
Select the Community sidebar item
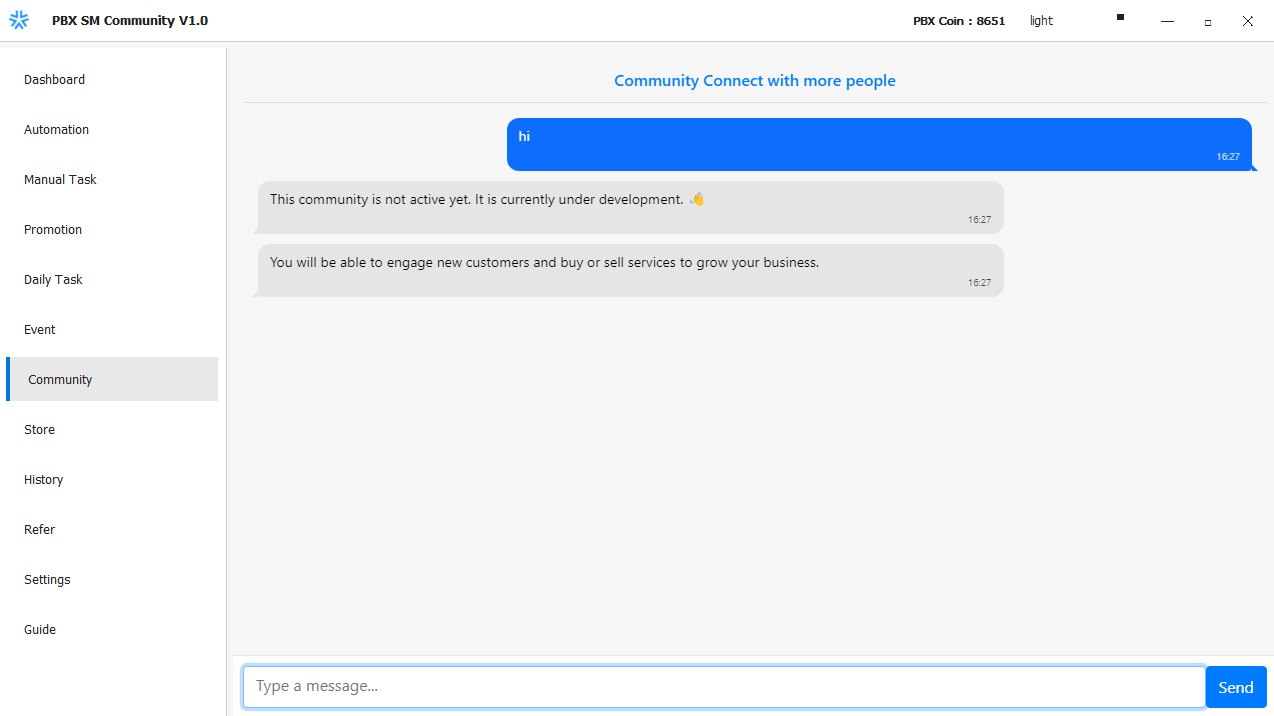pos(61,380)
